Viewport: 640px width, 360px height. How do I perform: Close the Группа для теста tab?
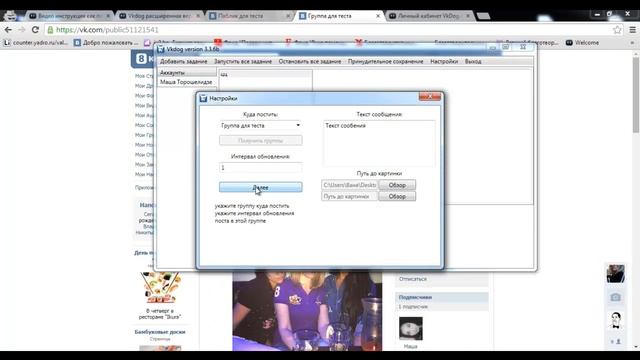click(378, 16)
